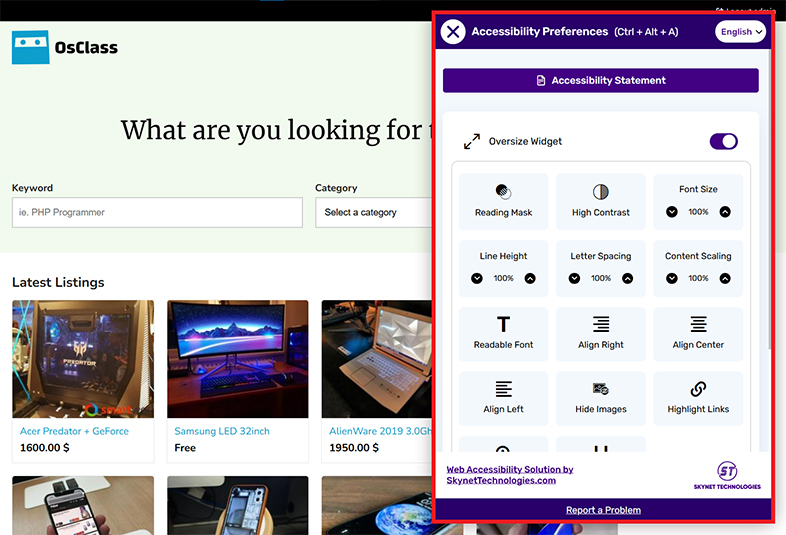Enable the Readable Font option
786x535 pixels.
503,334
